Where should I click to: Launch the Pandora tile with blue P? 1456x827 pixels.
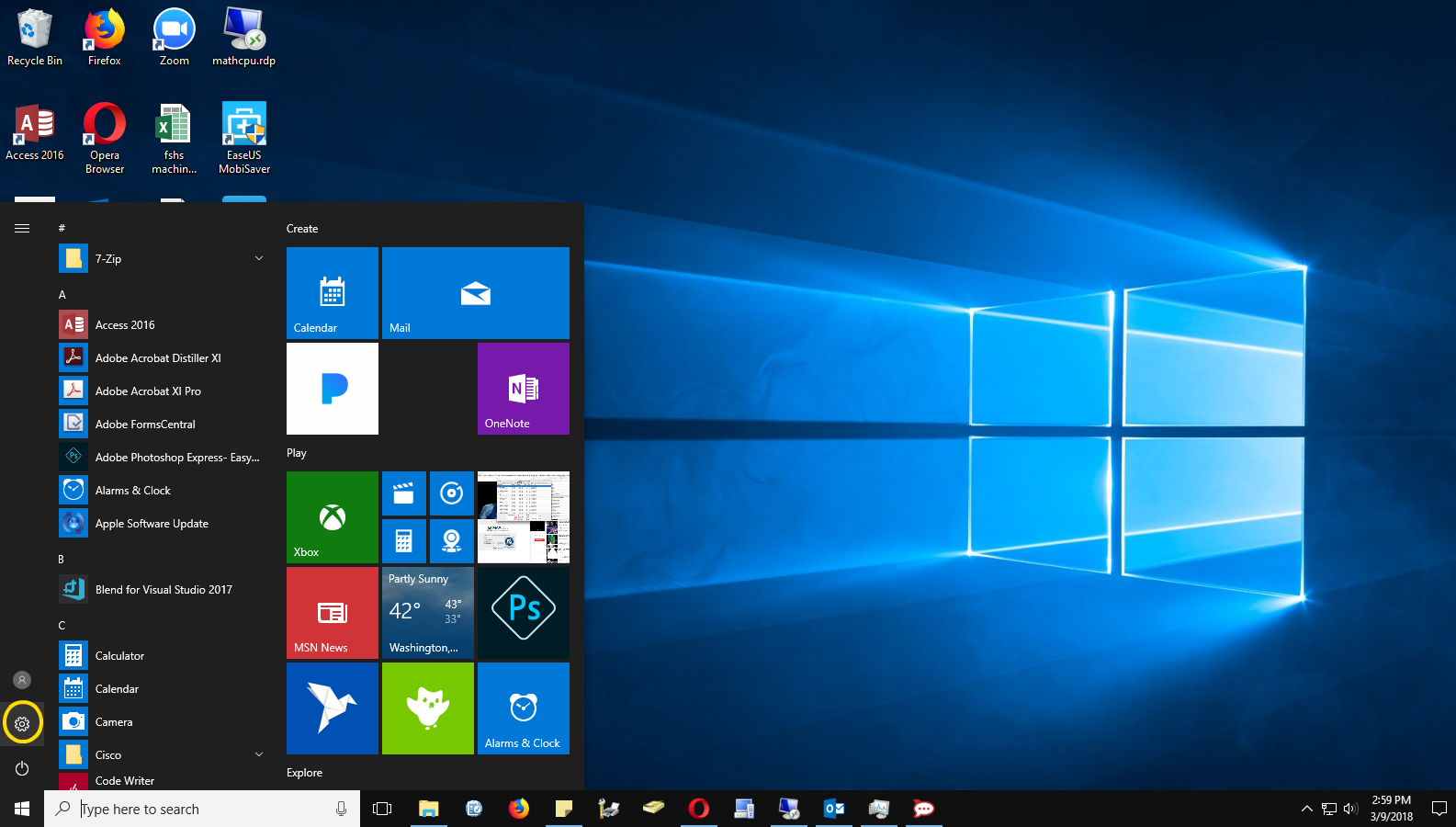(333, 389)
